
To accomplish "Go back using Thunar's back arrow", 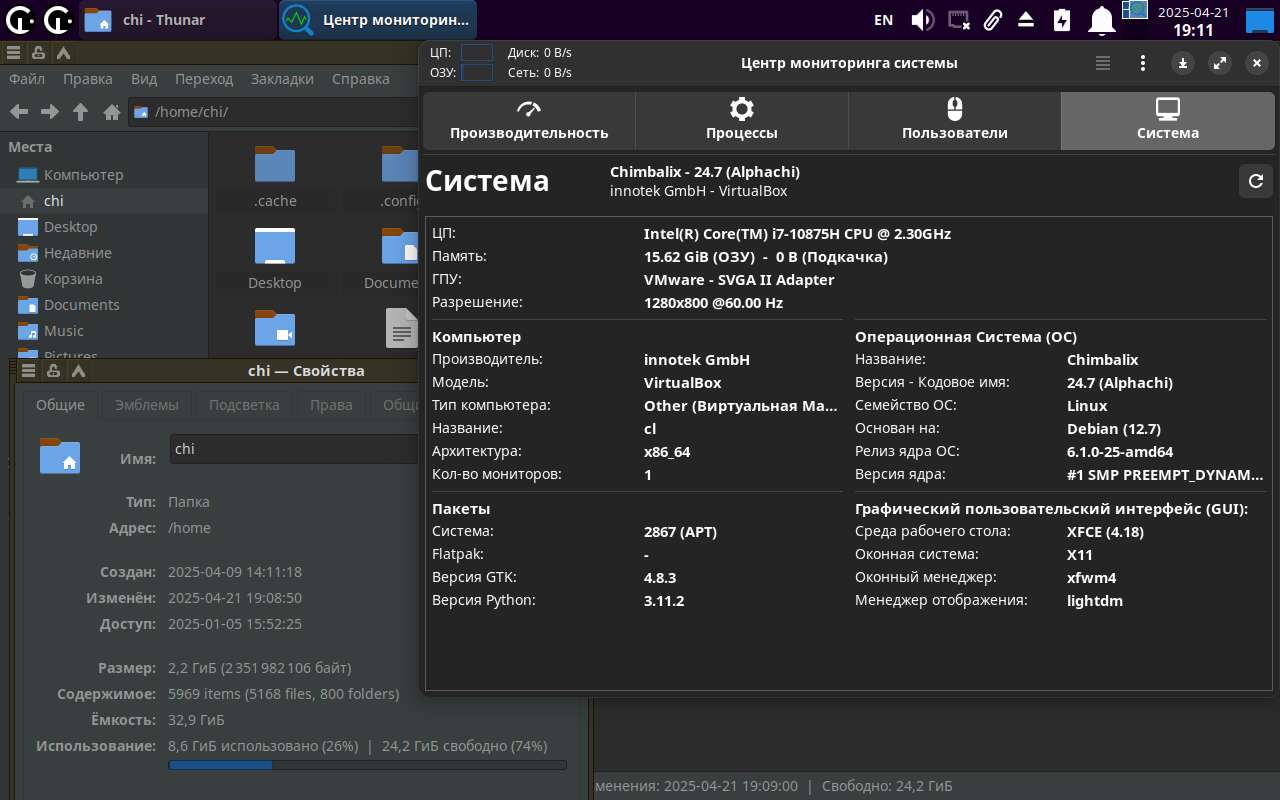I will (x=19, y=112).
